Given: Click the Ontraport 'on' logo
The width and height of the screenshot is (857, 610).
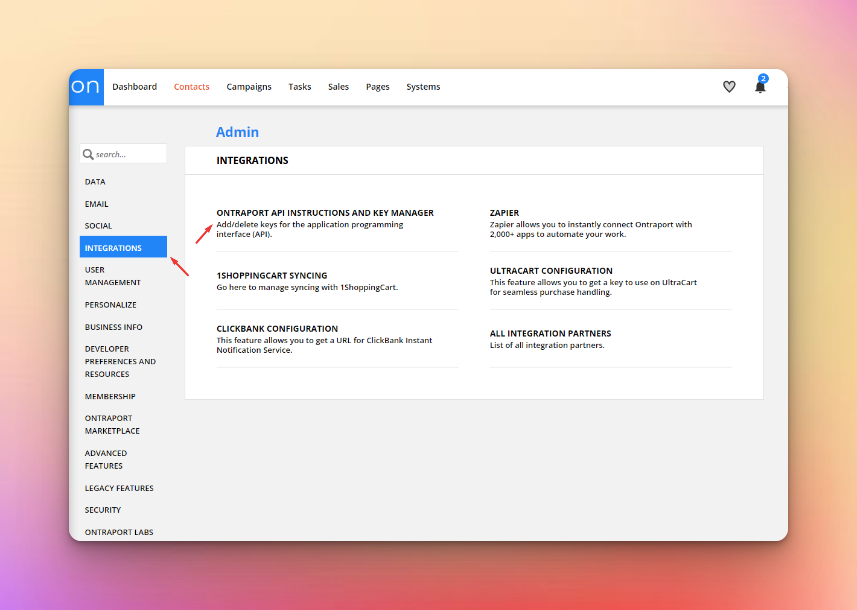Looking at the screenshot, I should [86, 87].
